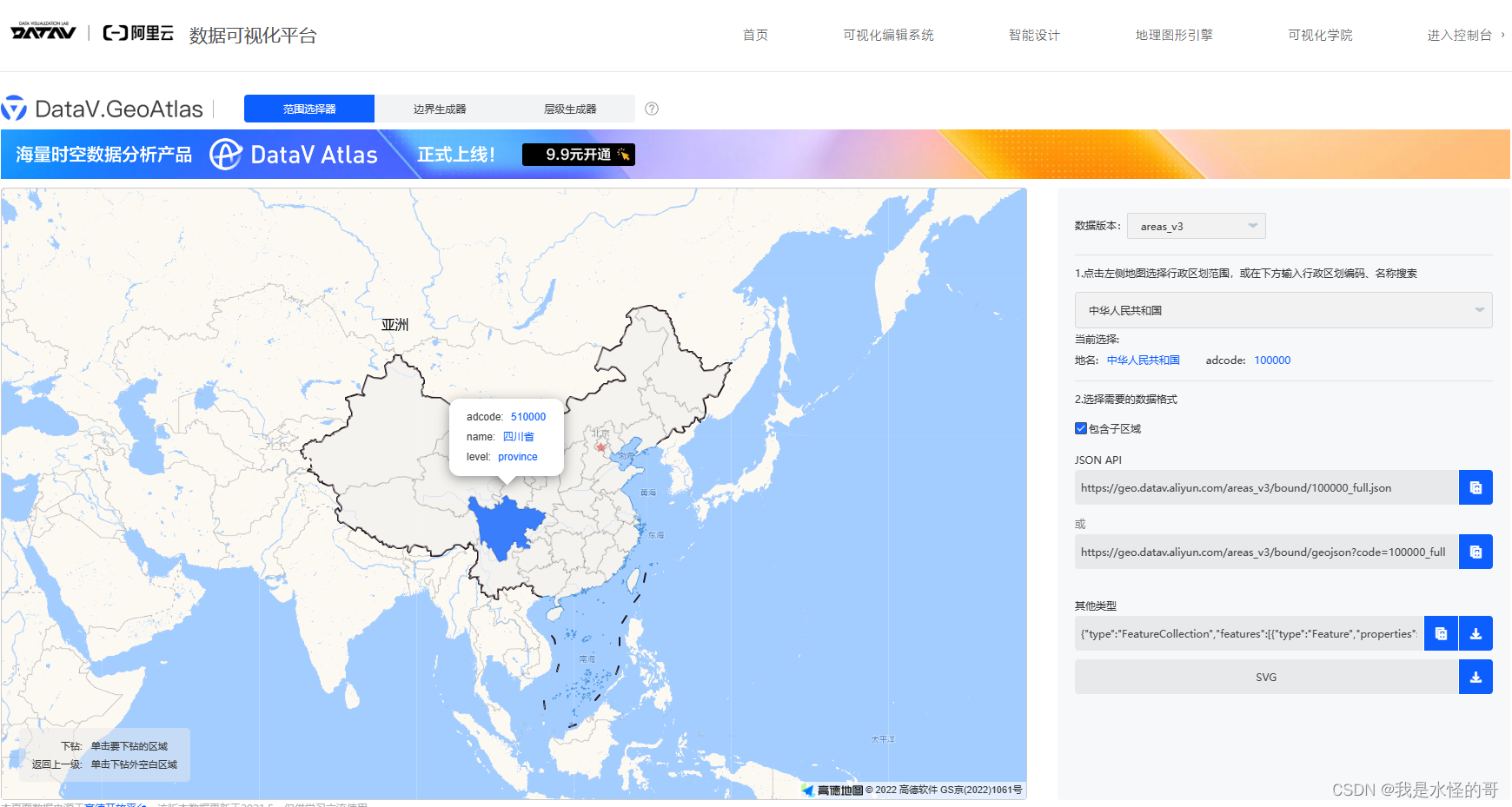This screenshot has width=1512, height=807.
Task: Click the SVG format button
Action: [x=1266, y=677]
